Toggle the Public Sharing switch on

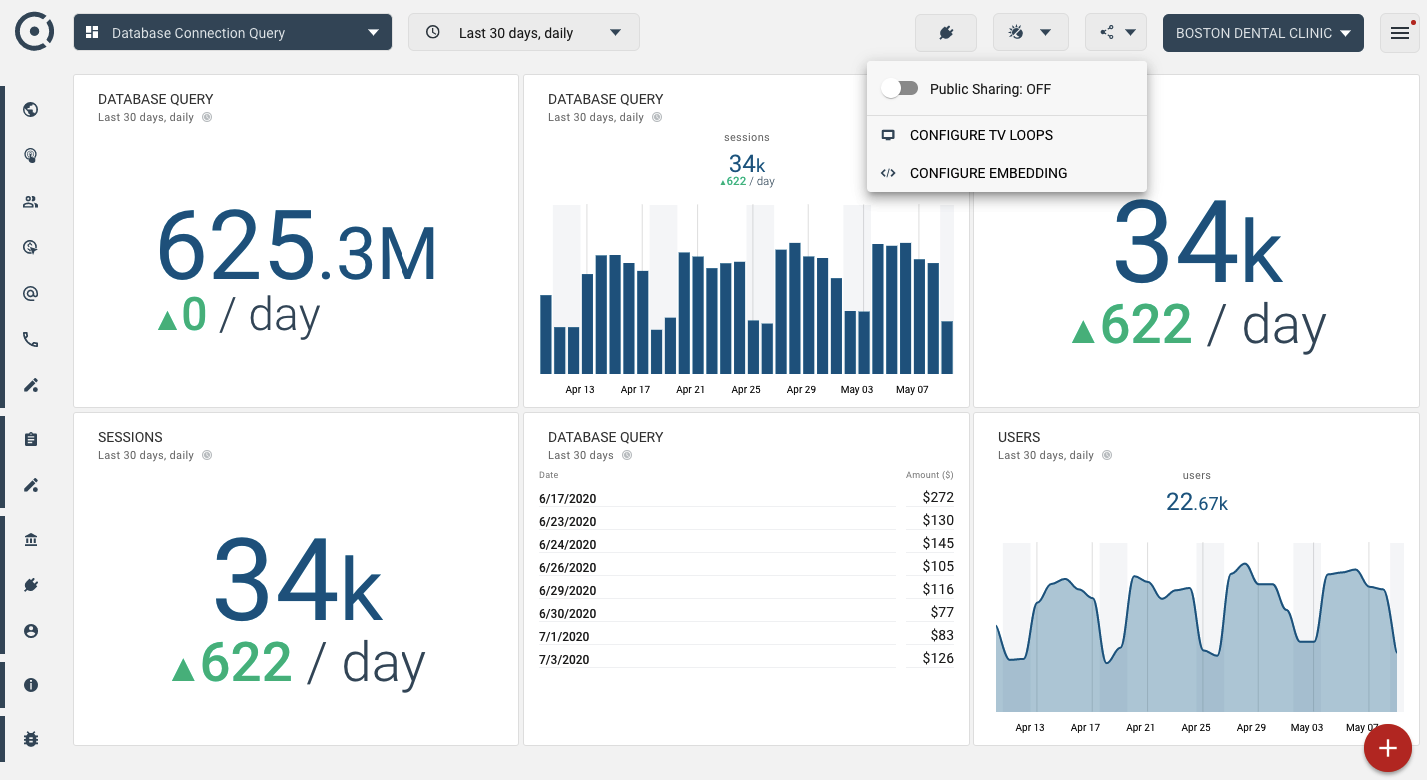(900, 89)
